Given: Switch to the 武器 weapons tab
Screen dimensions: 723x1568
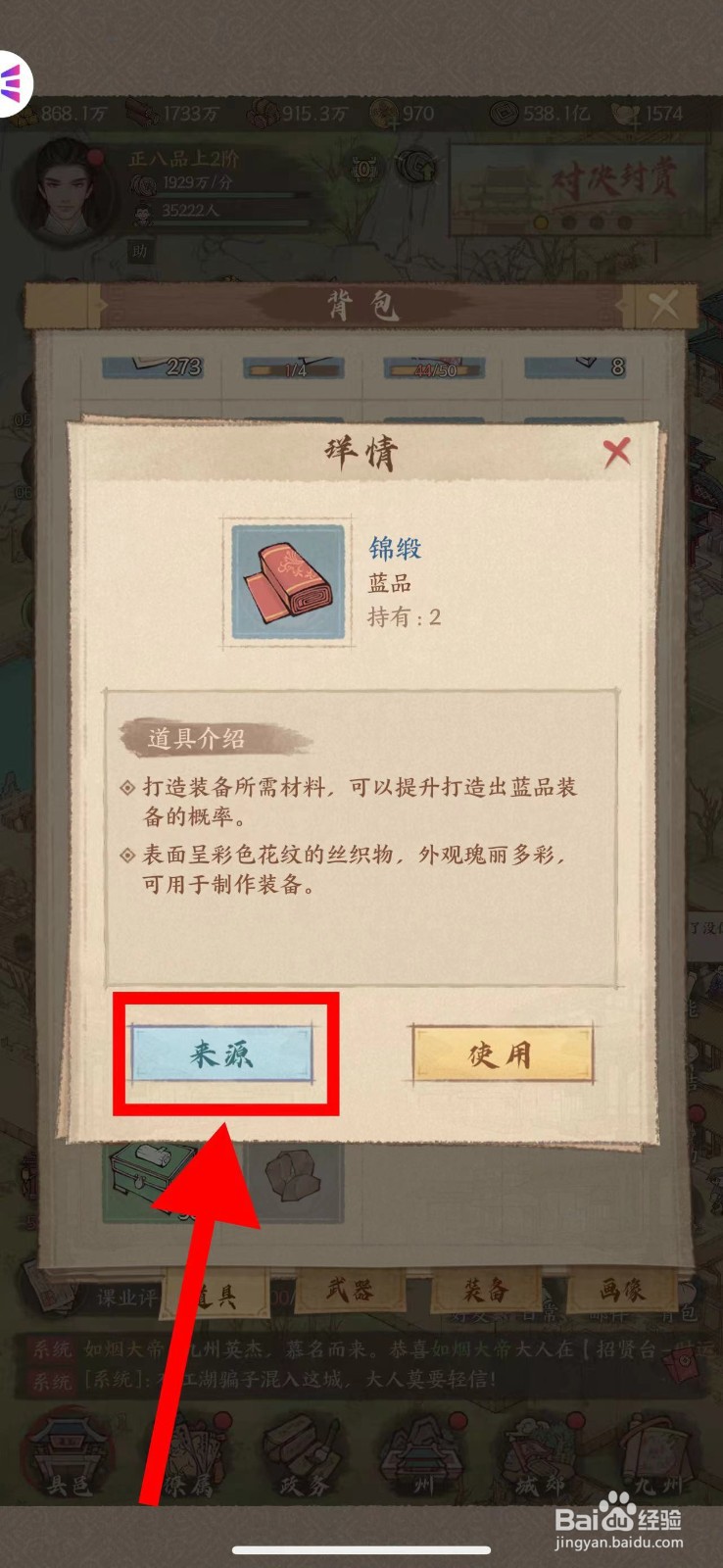Looking at the screenshot, I should (350, 1291).
